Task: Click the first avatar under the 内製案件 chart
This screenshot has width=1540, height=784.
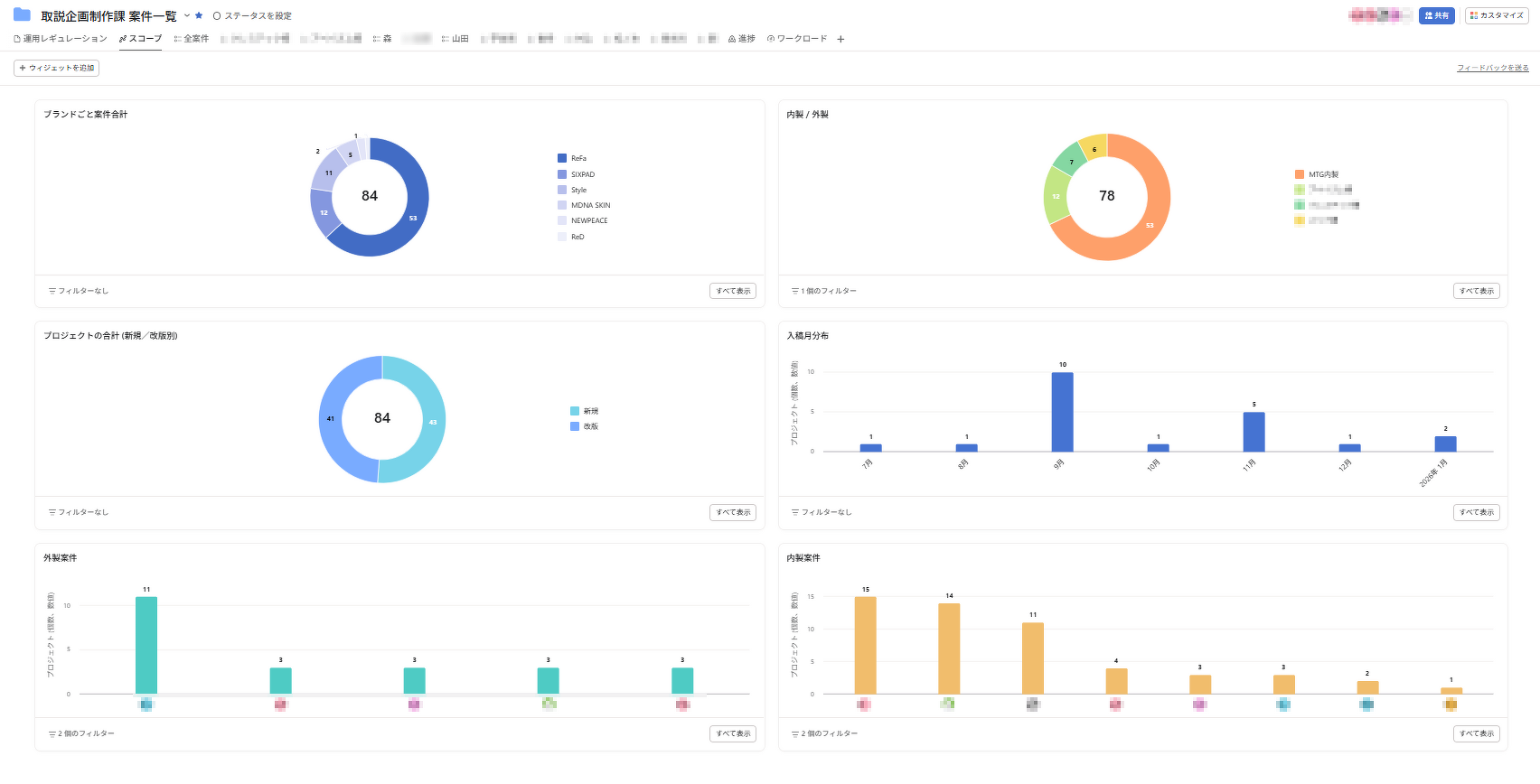Action: (x=864, y=705)
